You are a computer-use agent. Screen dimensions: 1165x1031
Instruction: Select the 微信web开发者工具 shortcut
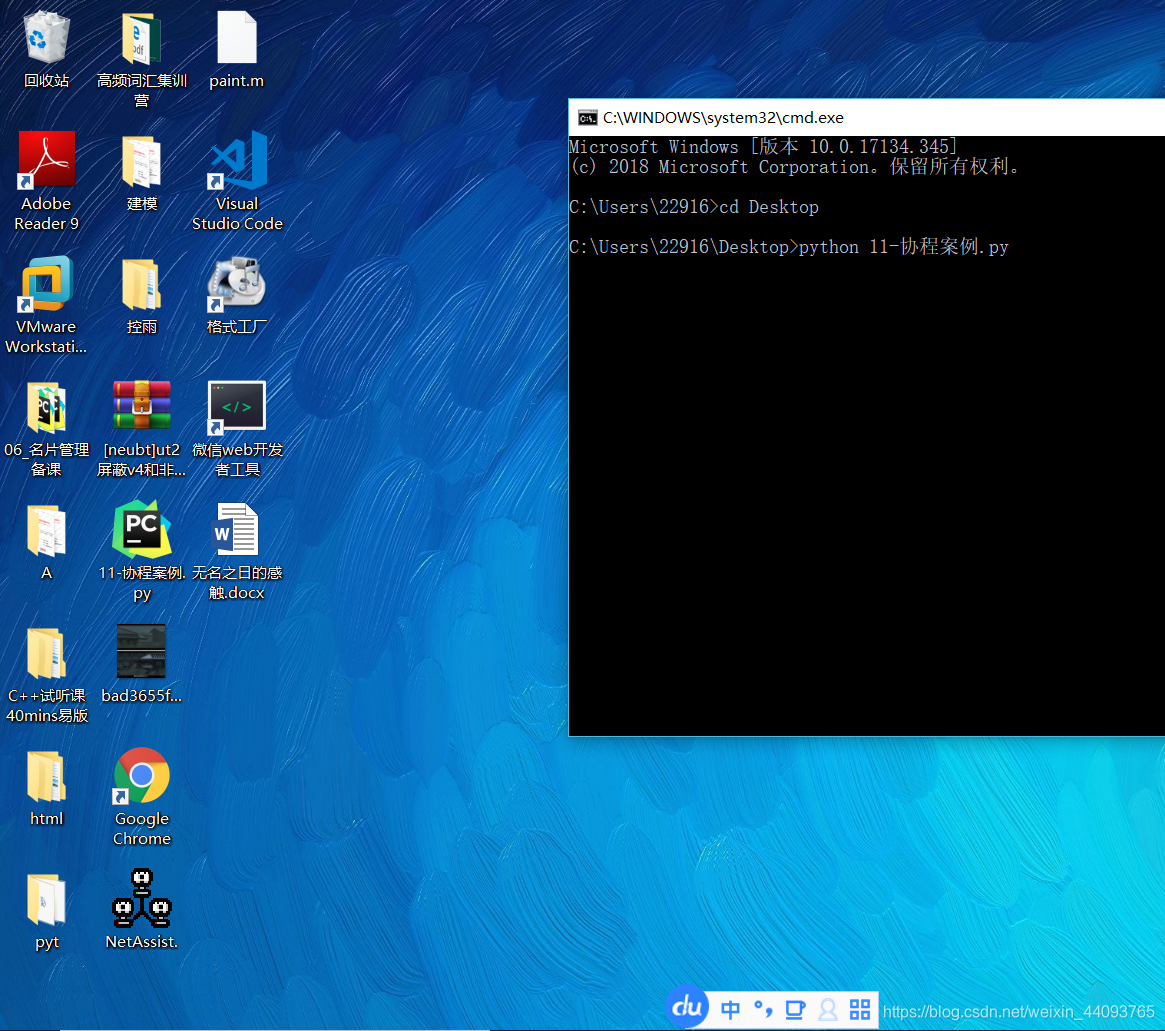(236, 407)
